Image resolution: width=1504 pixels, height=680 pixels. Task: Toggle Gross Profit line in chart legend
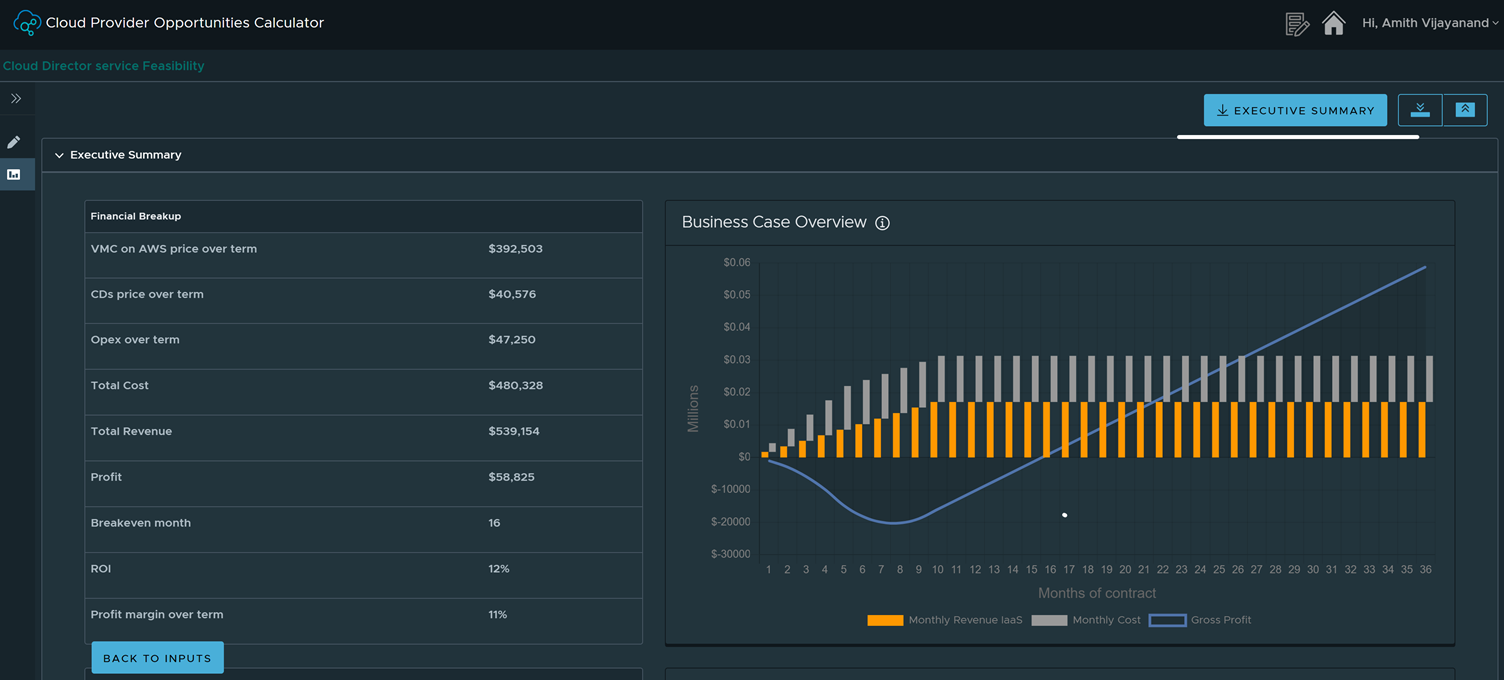coord(1220,620)
